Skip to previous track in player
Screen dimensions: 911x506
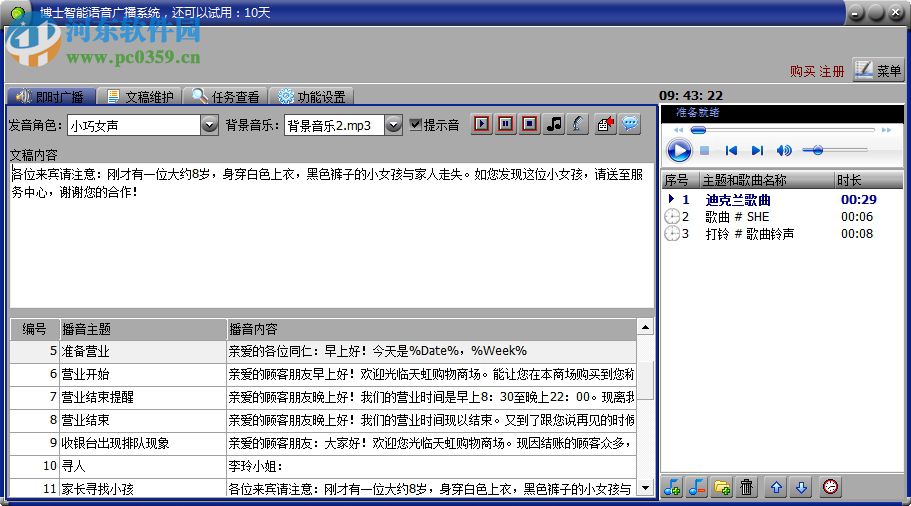click(x=731, y=150)
